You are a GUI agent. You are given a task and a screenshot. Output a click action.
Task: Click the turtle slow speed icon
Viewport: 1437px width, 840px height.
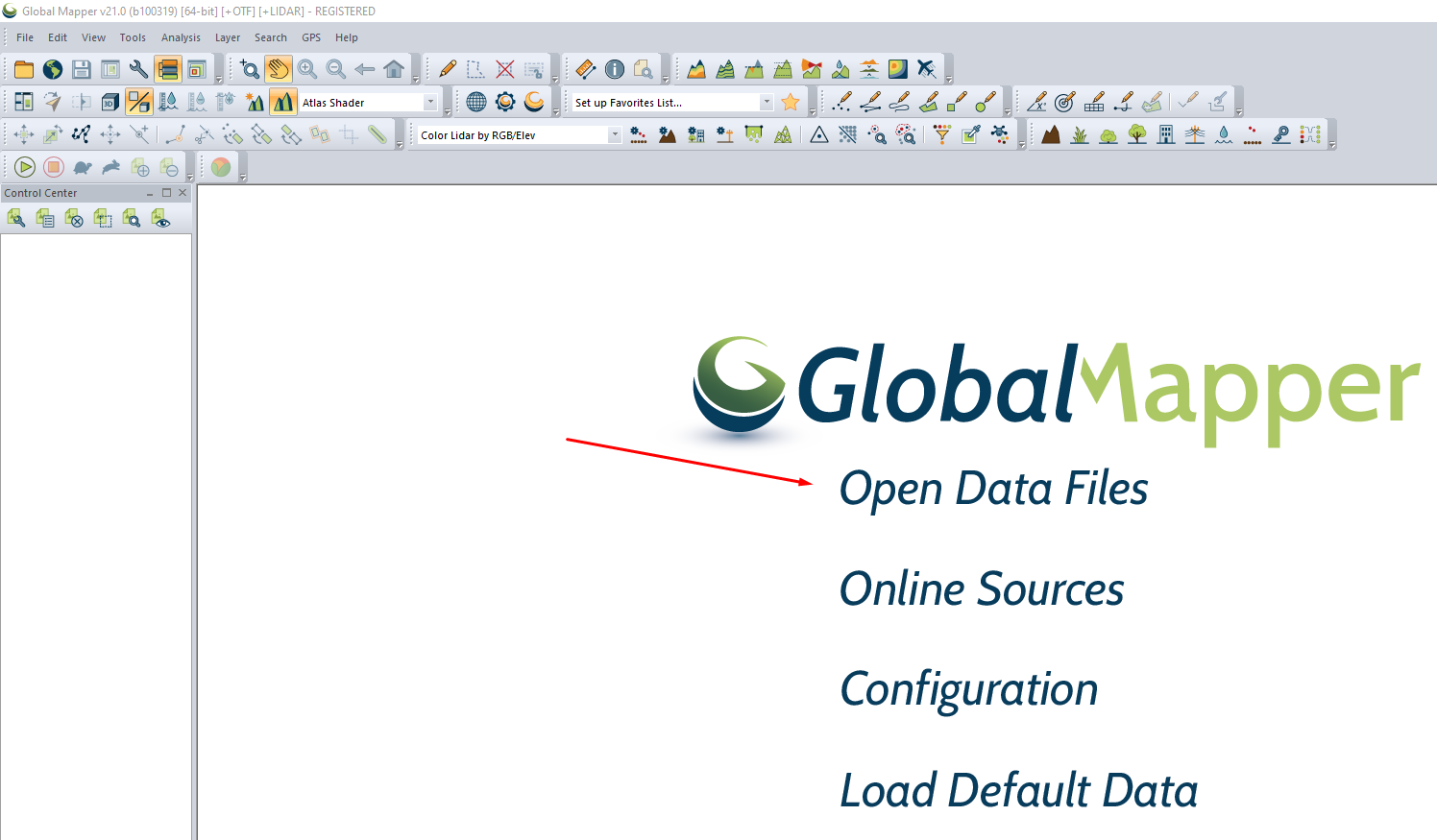click(83, 167)
